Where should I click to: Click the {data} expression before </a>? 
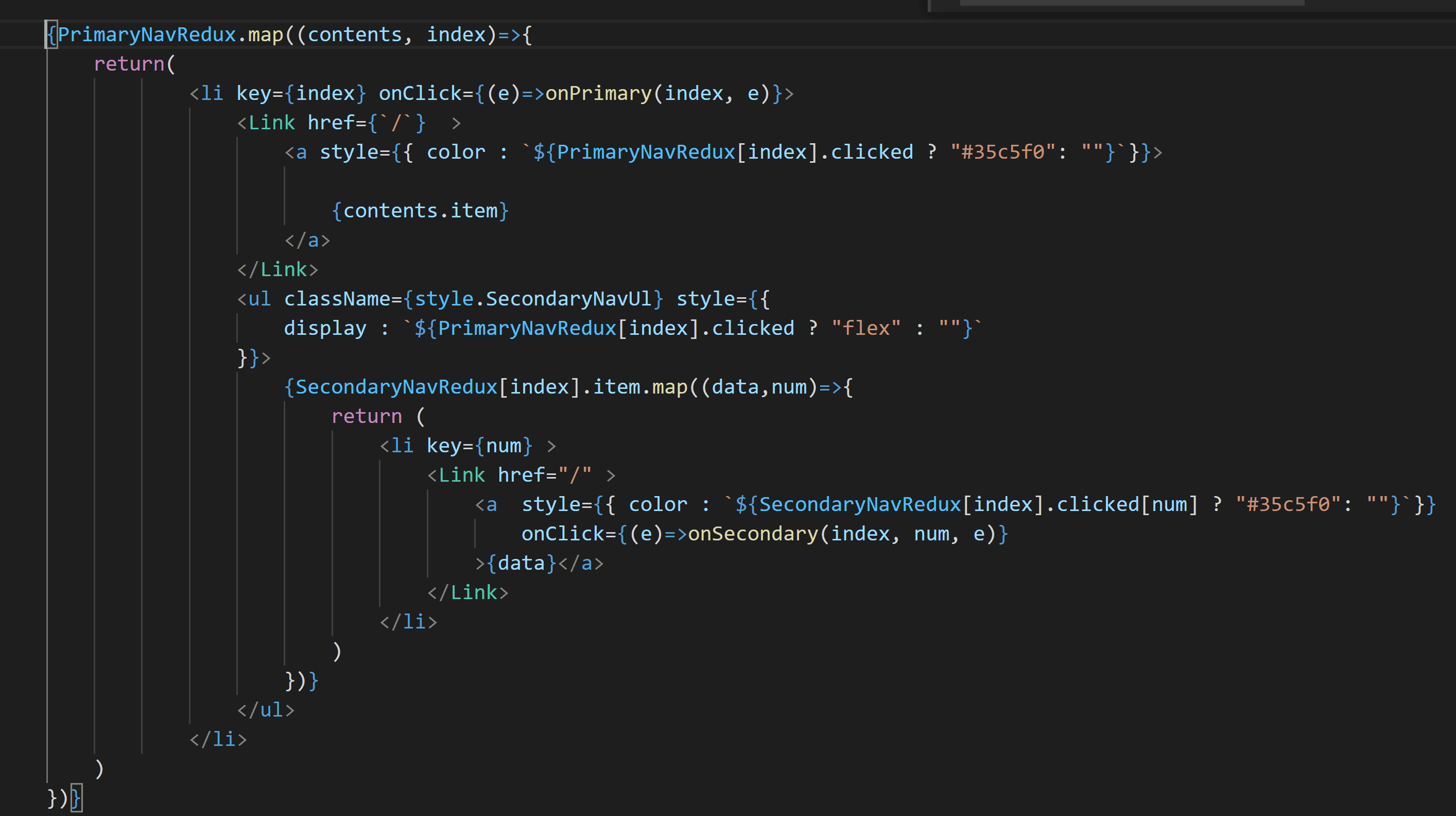point(521,563)
